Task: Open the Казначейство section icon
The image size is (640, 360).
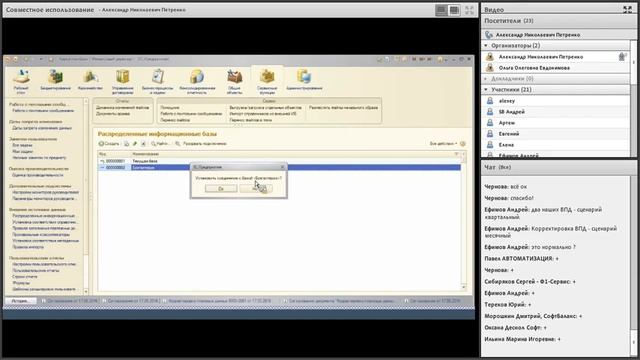Action: [x=90, y=80]
